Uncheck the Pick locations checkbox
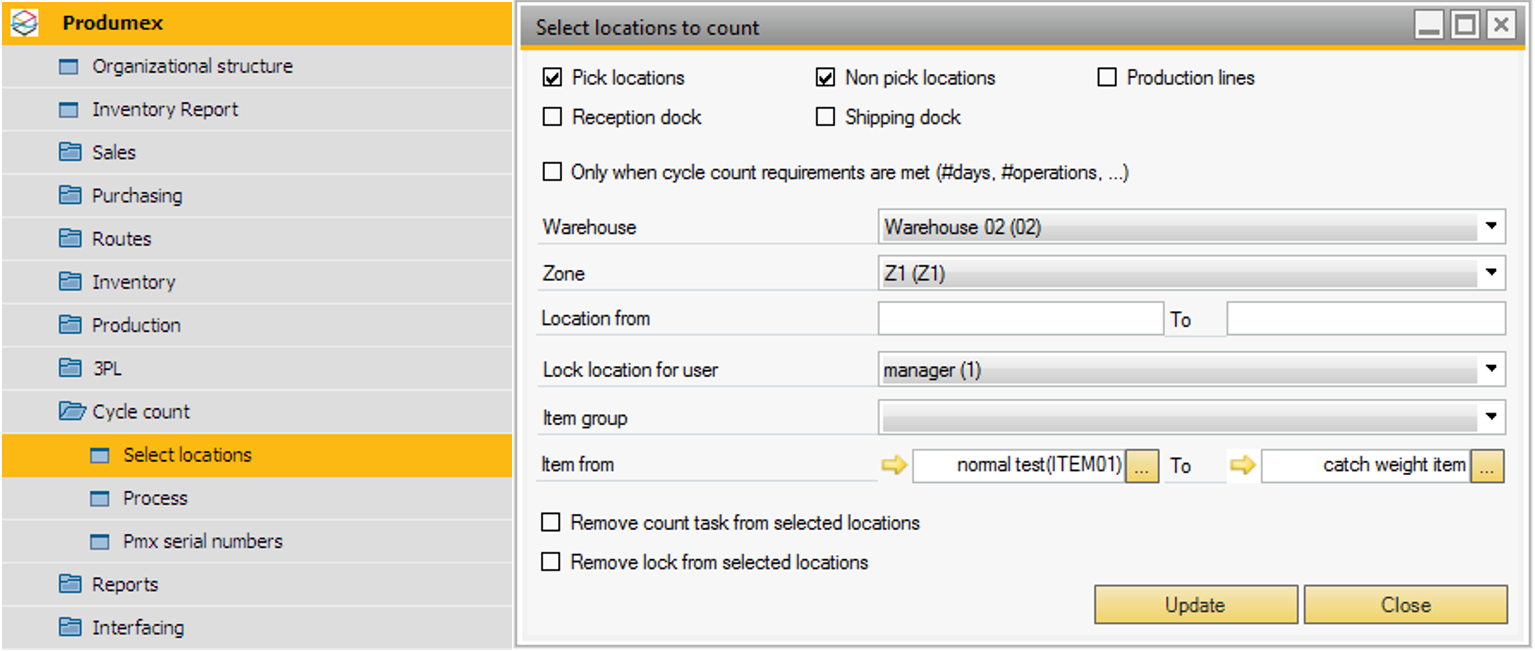 [x=552, y=78]
